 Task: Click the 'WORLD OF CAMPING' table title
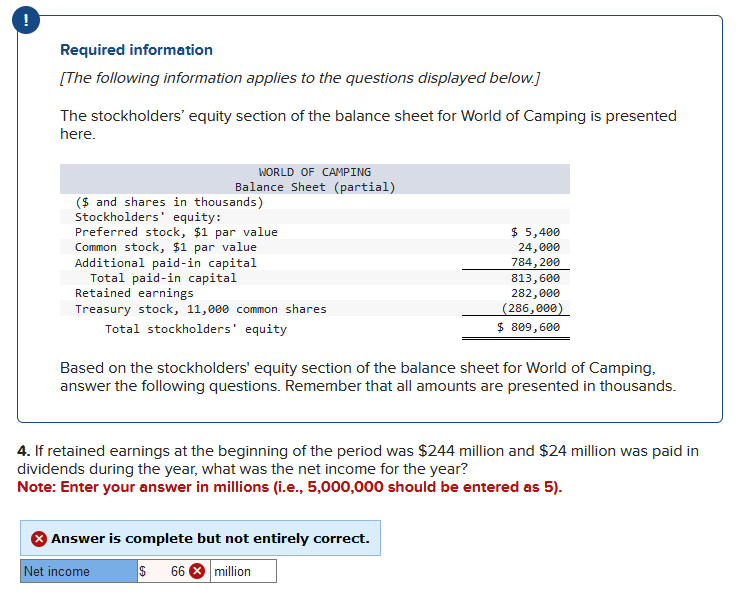[315, 172]
